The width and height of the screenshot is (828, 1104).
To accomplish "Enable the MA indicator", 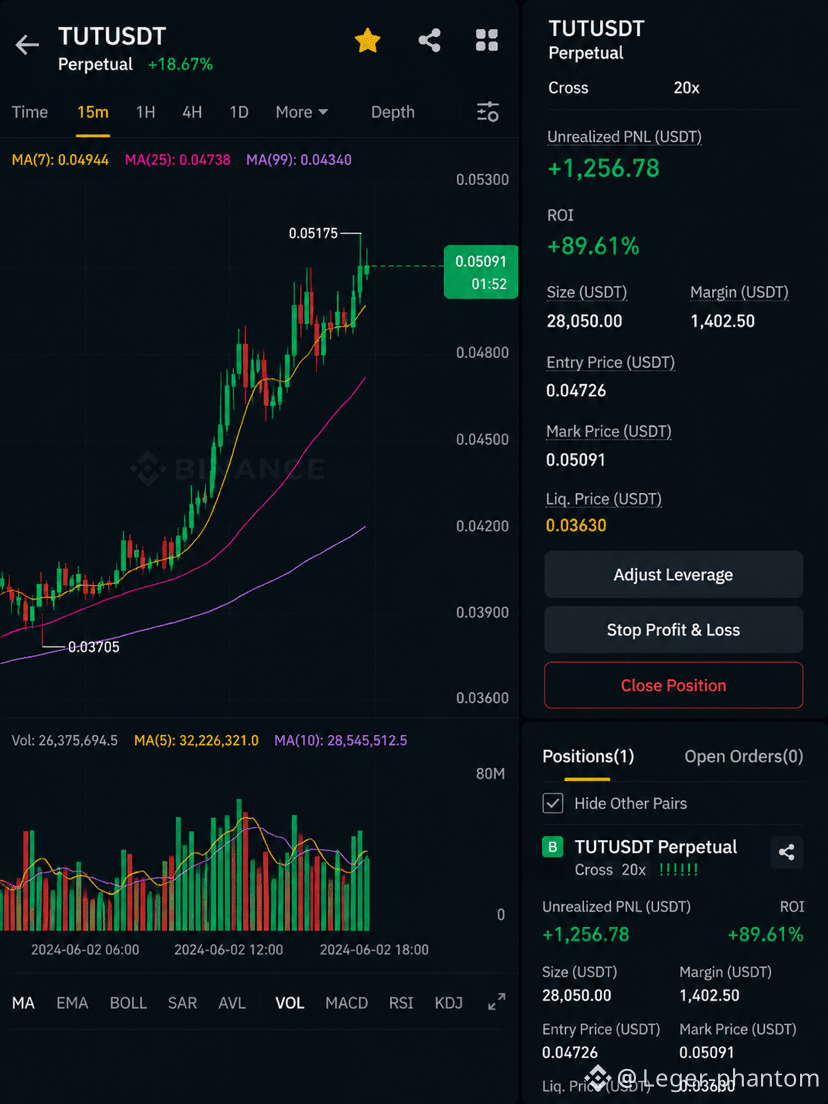I will [x=23, y=1003].
